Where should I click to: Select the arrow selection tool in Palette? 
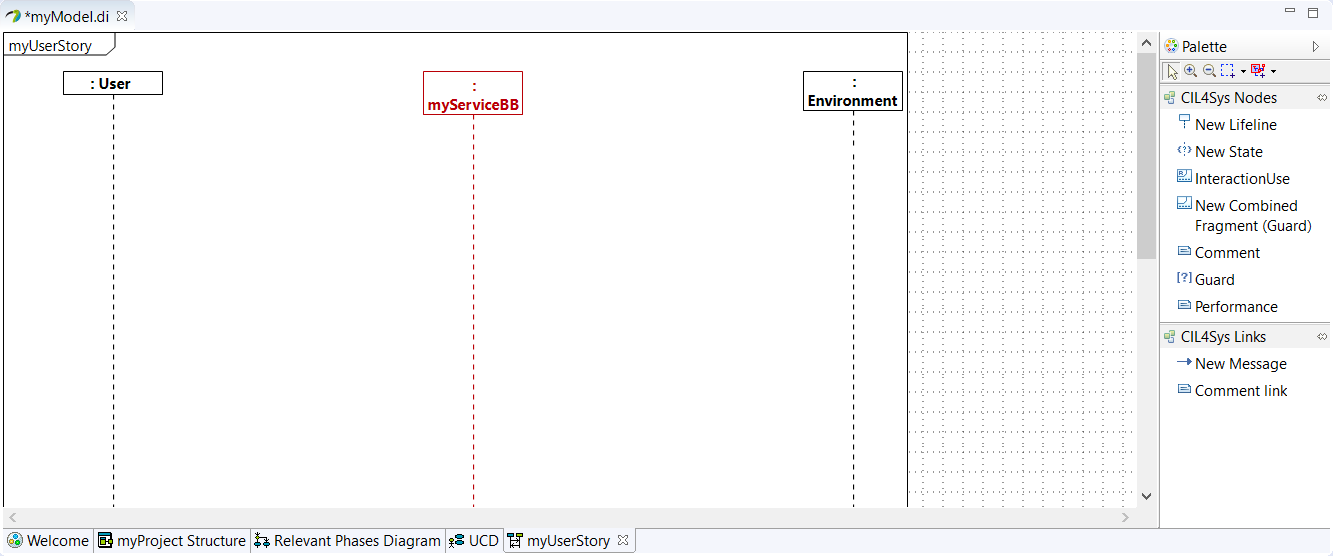point(1173,71)
